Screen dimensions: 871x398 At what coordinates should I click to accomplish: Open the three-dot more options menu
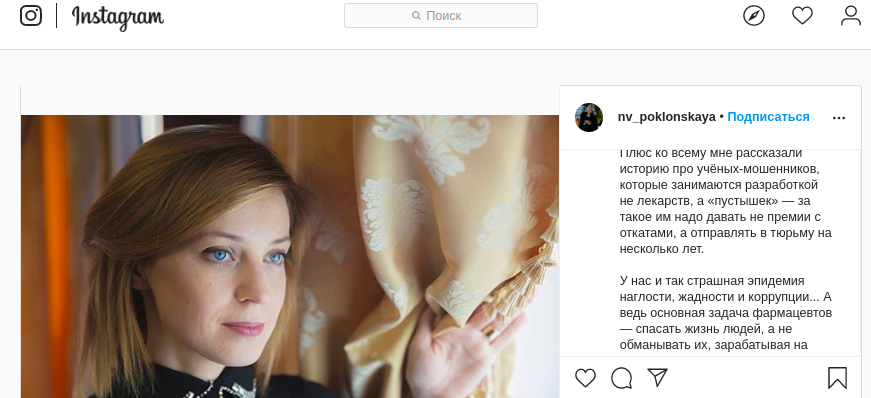pyautogui.click(x=839, y=118)
